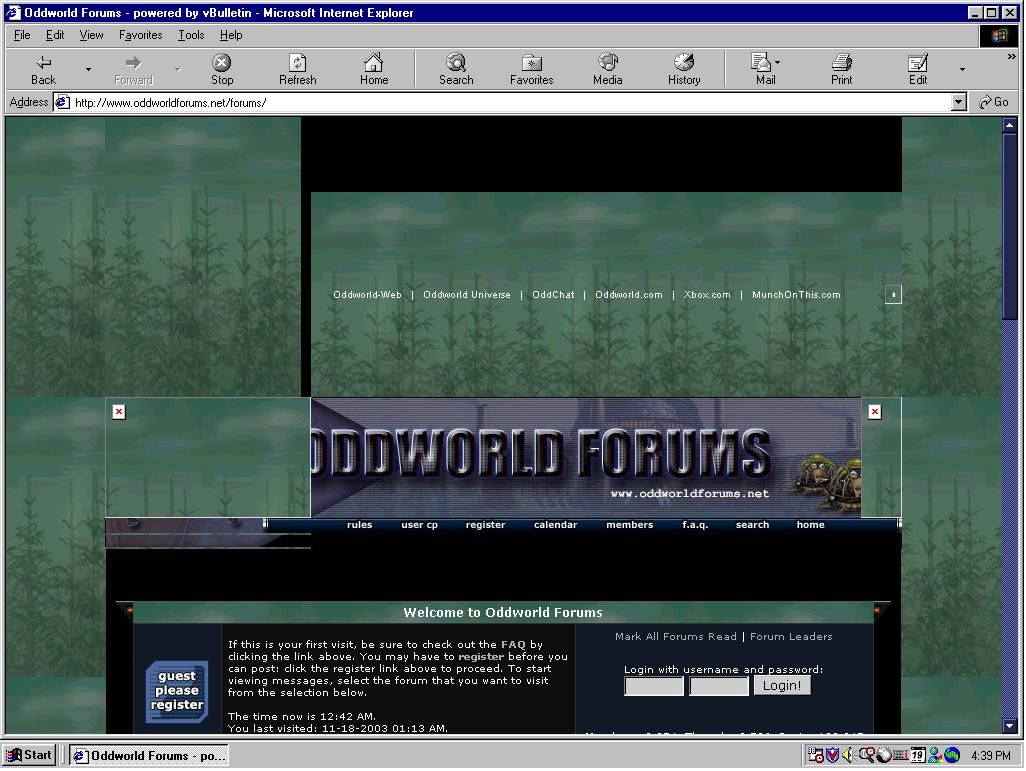This screenshot has width=1026, height=771.
Task: Click the username login field
Action: pos(654,686)
